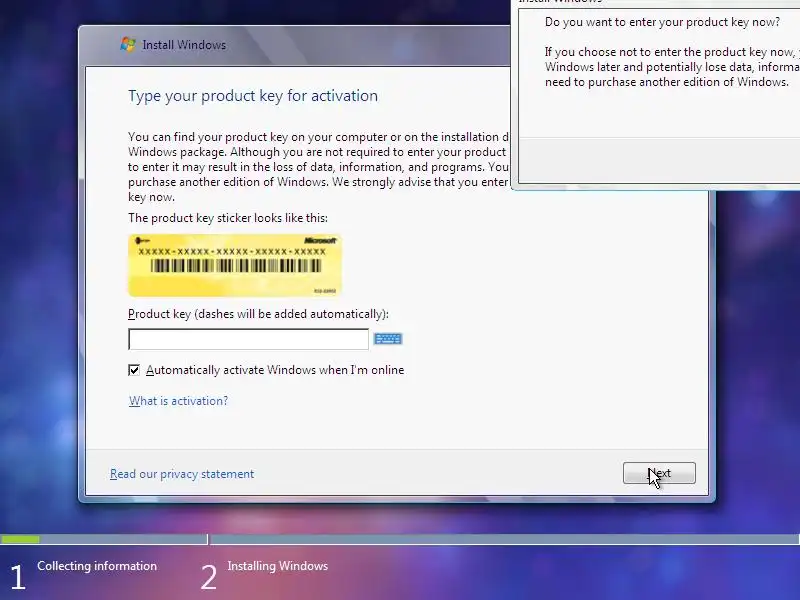Click the product key sticker image
Image resolution: width=800 pixels, height=600 pixels.
point(235,265)
